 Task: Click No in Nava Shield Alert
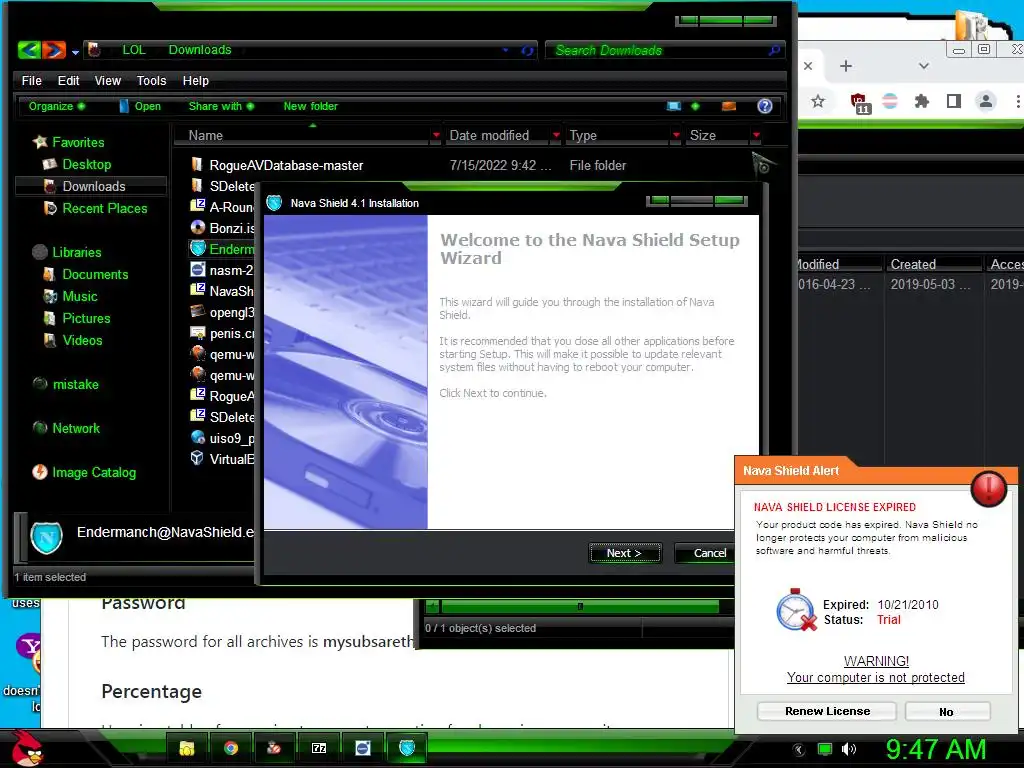click(946, 711)
